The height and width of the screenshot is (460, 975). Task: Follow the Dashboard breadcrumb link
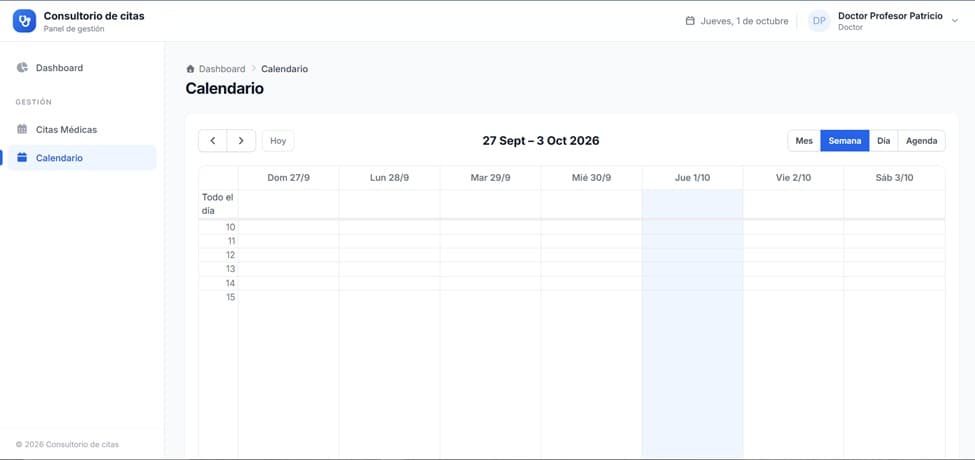coord(222,69)
